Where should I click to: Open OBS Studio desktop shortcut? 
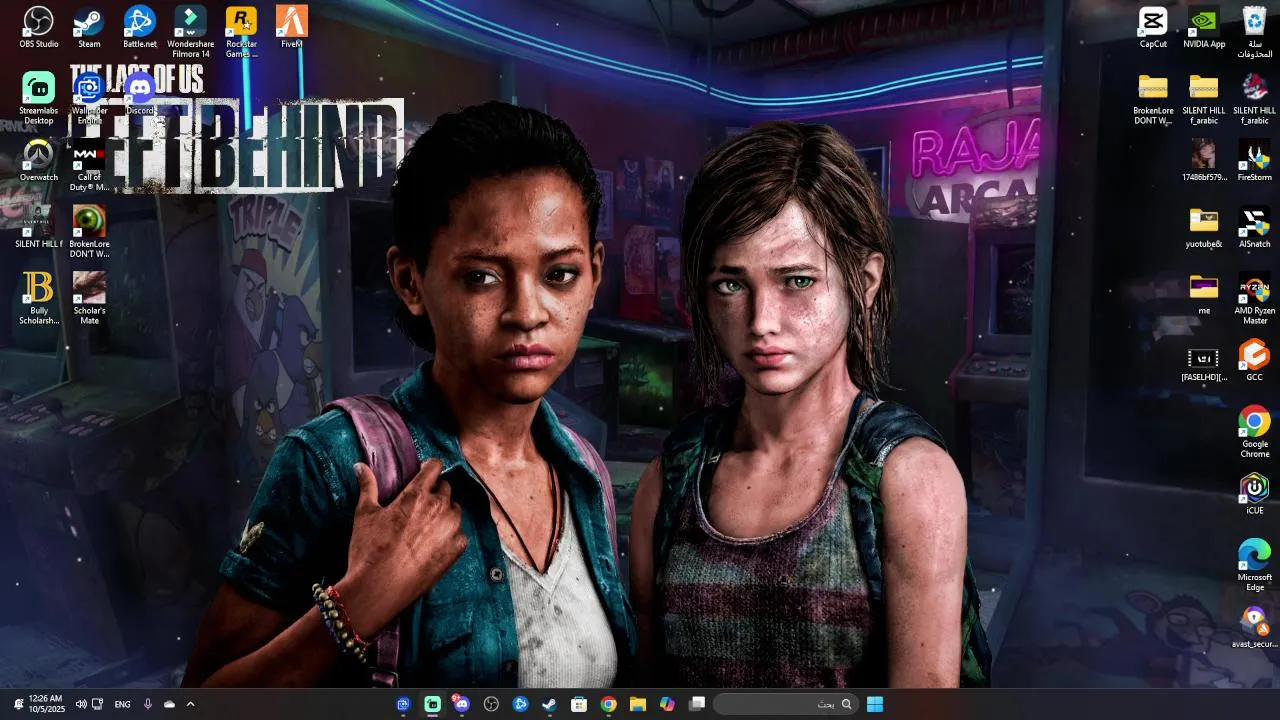(x=39, y=27)
